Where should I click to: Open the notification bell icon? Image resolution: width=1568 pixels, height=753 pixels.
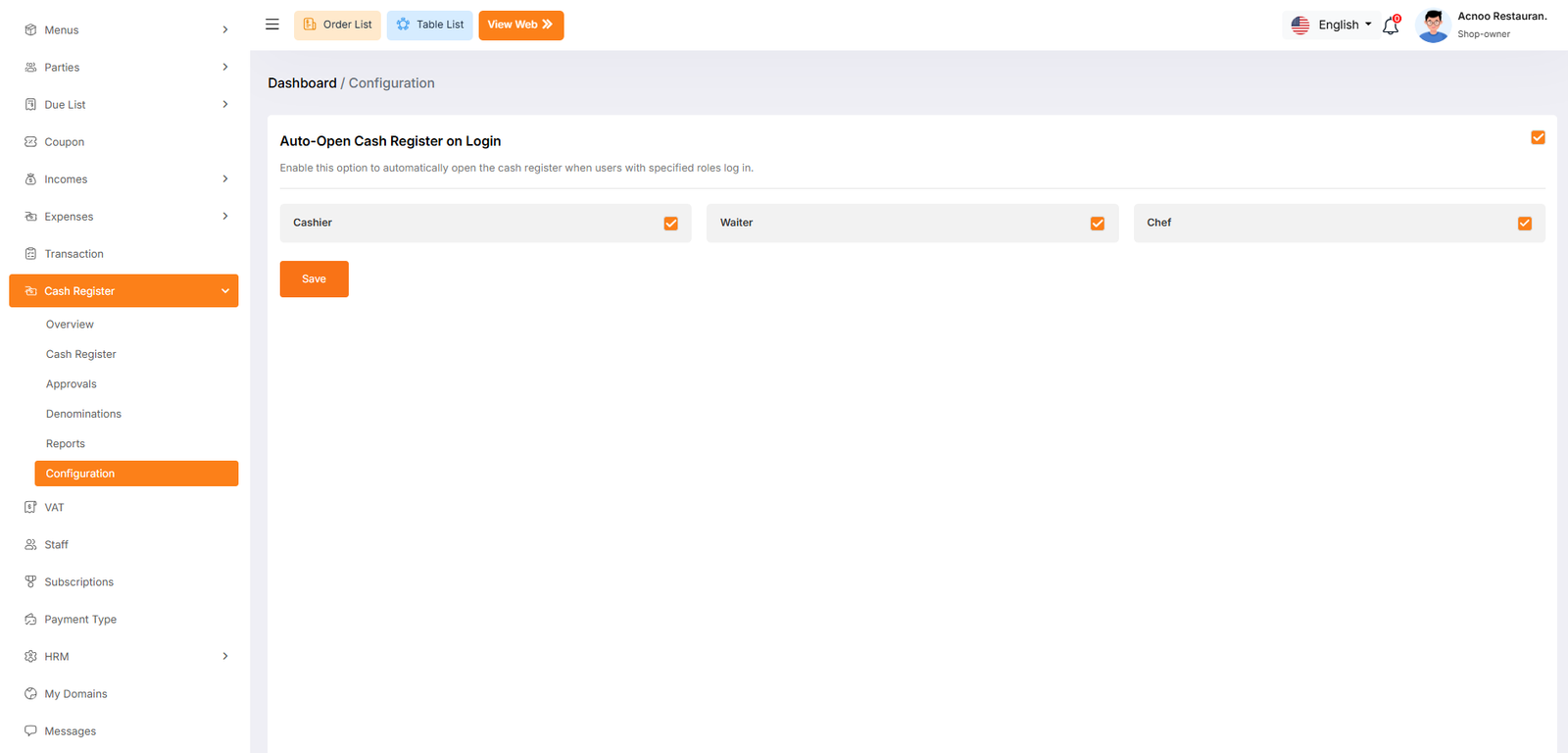click(1390, 26)
